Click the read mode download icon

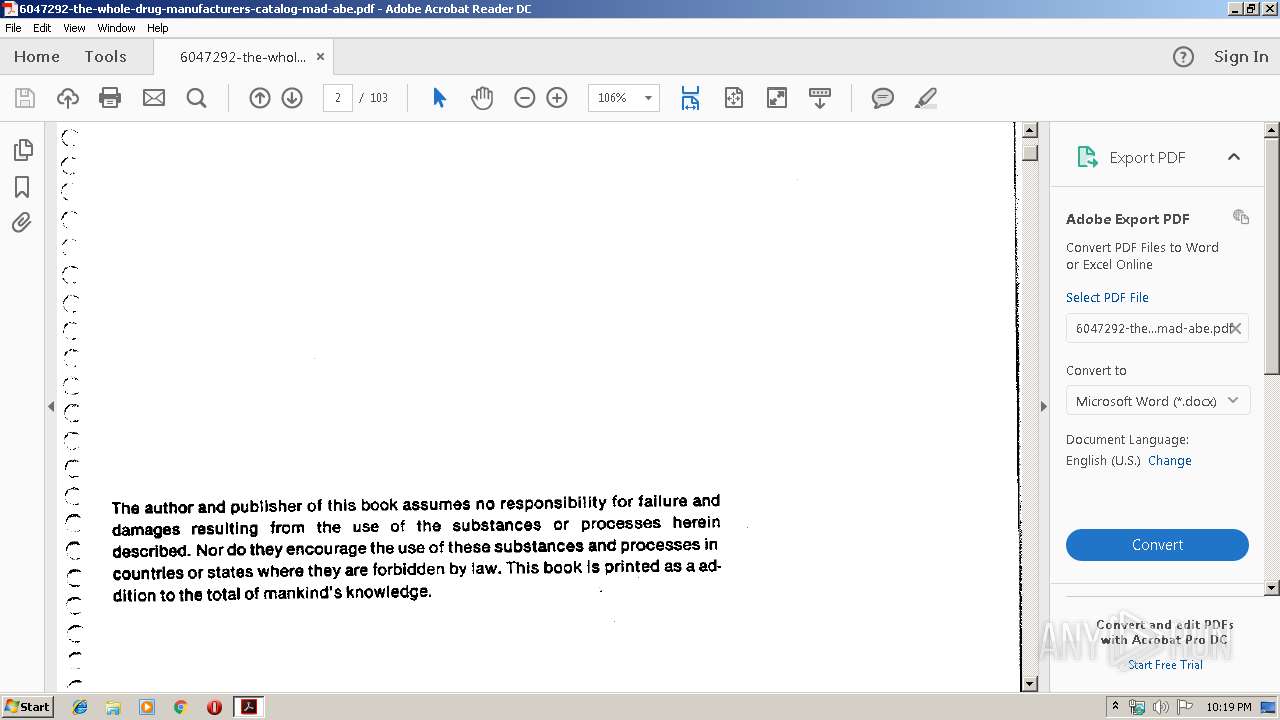pos(820,98)
